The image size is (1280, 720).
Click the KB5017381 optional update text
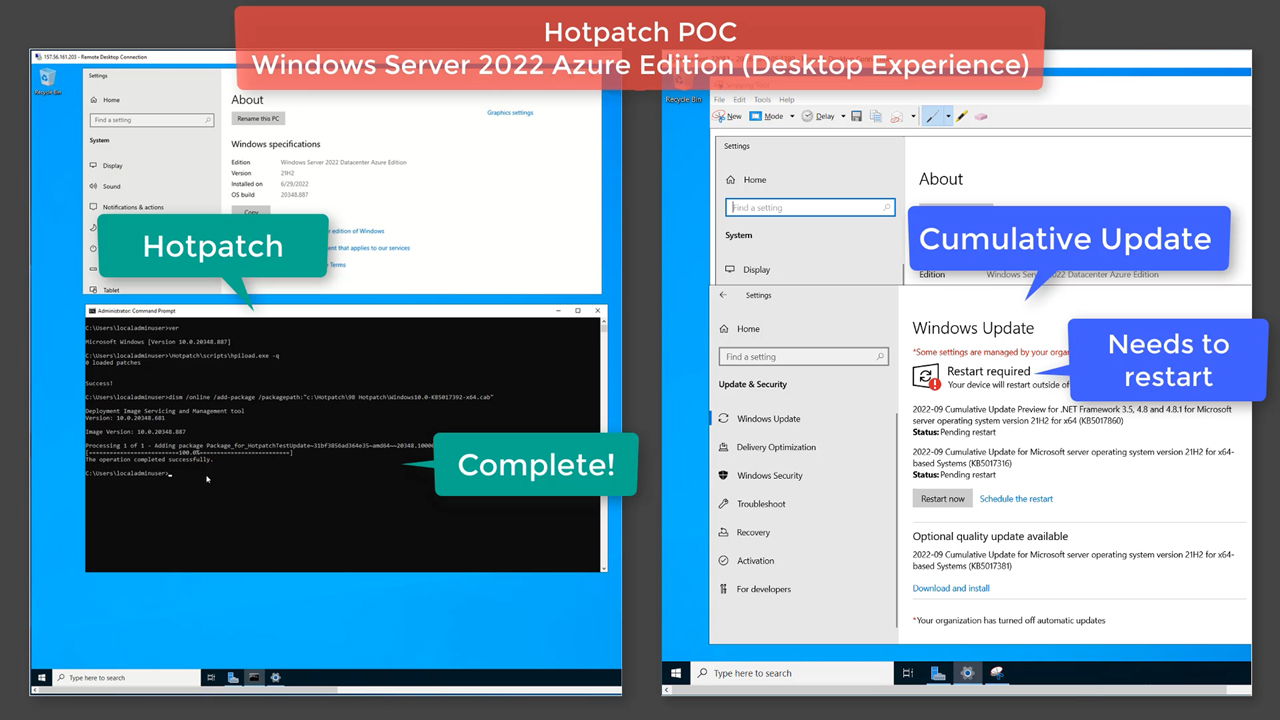click(1073, 560)
